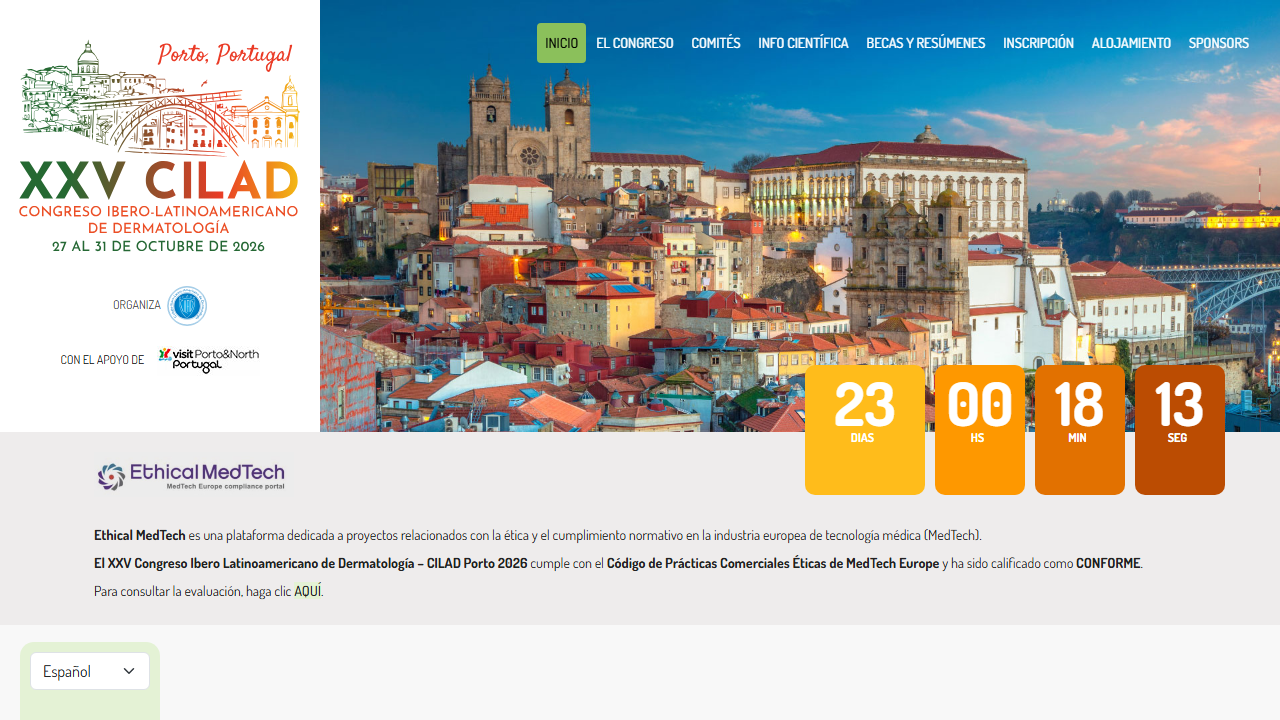Click the '27 AL 31 DE OCTUBRE 2026' date text
This screenshot has height=720, width=1280.
158,246
